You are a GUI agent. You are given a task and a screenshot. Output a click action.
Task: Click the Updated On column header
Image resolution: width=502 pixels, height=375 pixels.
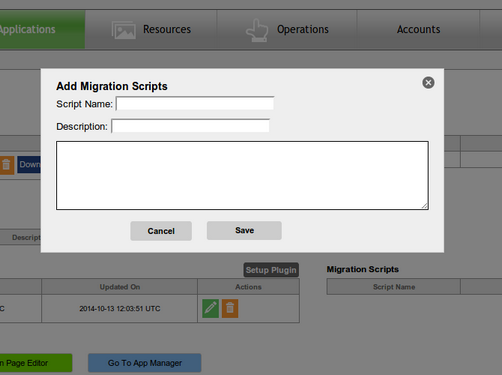pos(120,287)
